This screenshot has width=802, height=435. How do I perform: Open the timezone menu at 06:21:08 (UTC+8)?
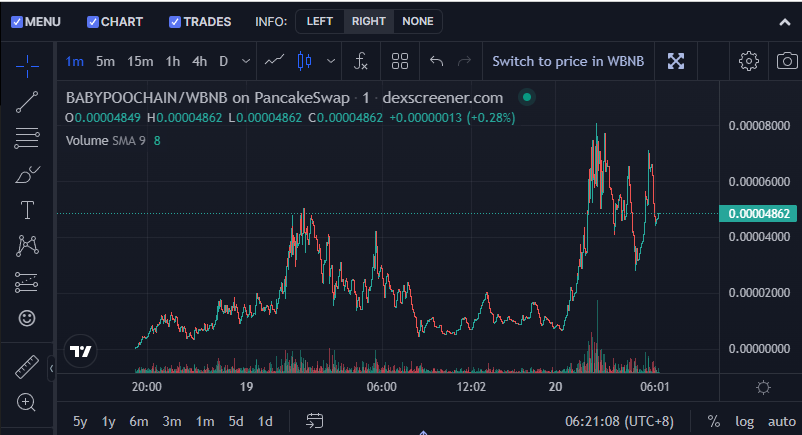pyautogui.click(x=619, y=421)
